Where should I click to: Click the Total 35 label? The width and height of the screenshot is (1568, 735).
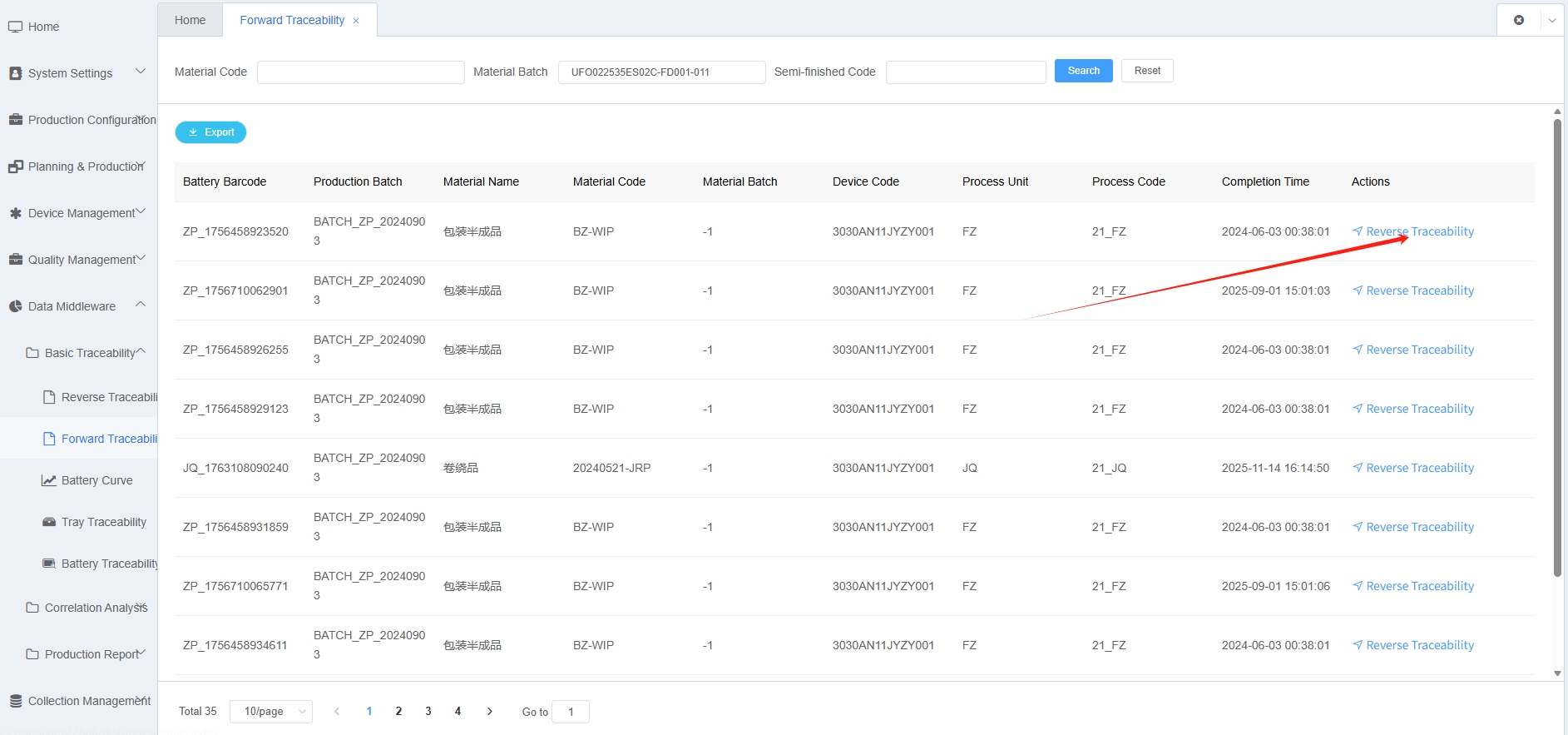click(198, 711)
